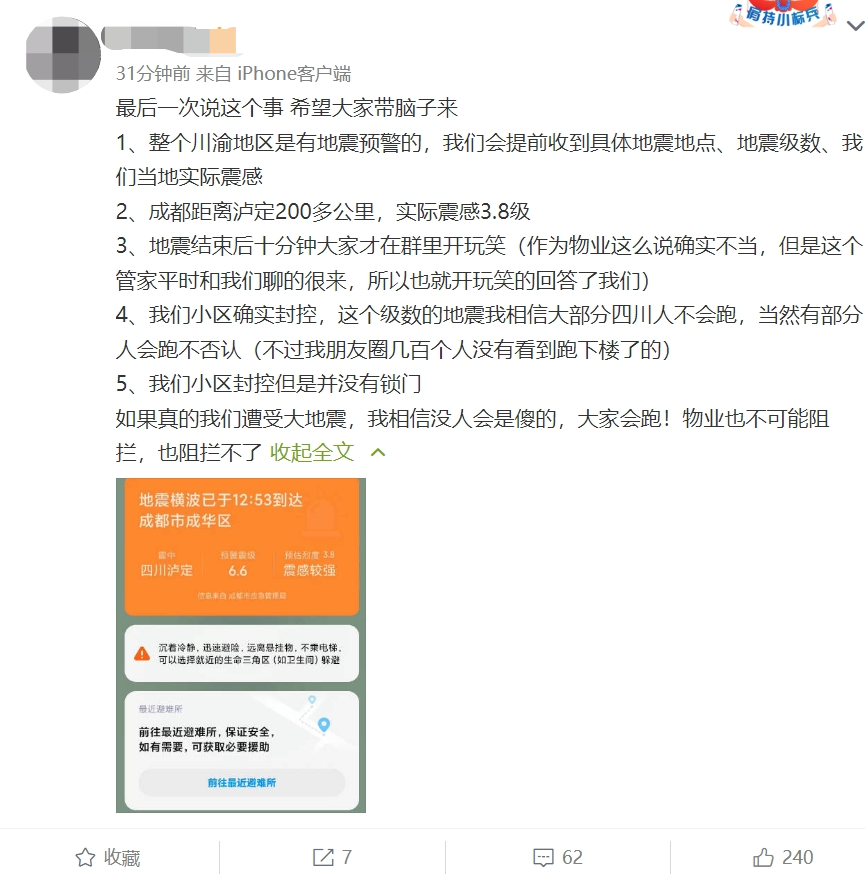
Task: Click the 31分钟前 timestamp
Action: [153, 73]
